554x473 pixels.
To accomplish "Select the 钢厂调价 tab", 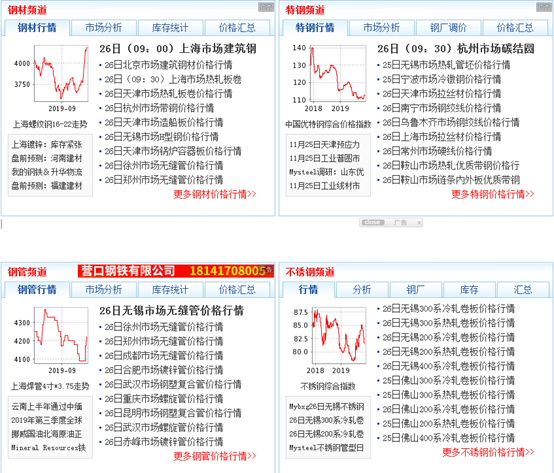I will click(x=448, y=28).
